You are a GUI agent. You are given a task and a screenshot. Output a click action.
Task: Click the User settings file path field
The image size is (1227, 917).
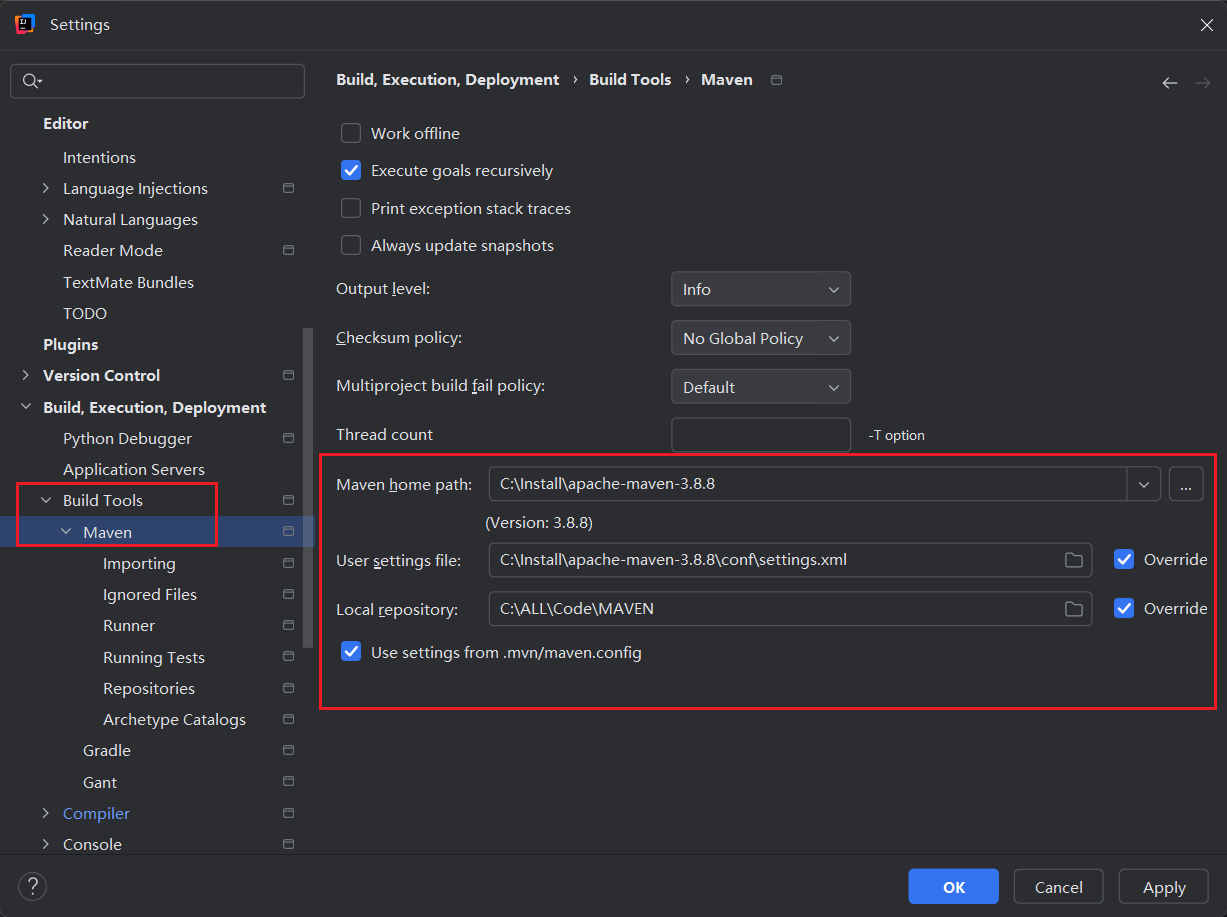(x=790, y=560)
